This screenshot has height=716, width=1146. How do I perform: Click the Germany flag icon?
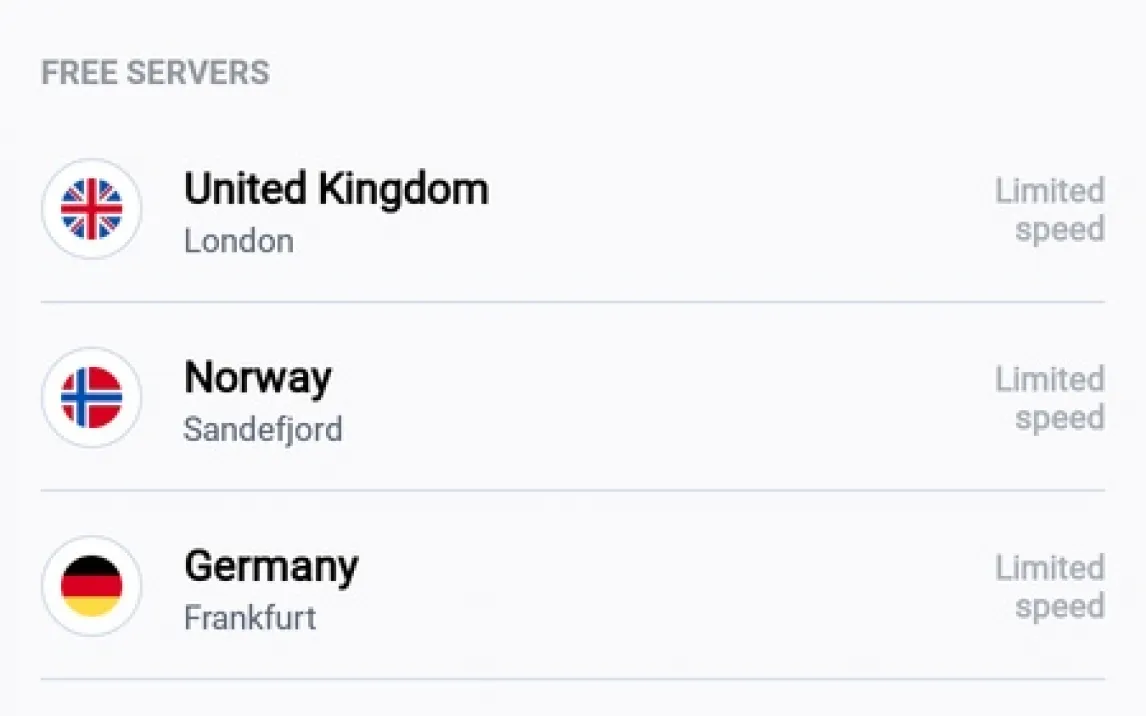tap(91, 586)
